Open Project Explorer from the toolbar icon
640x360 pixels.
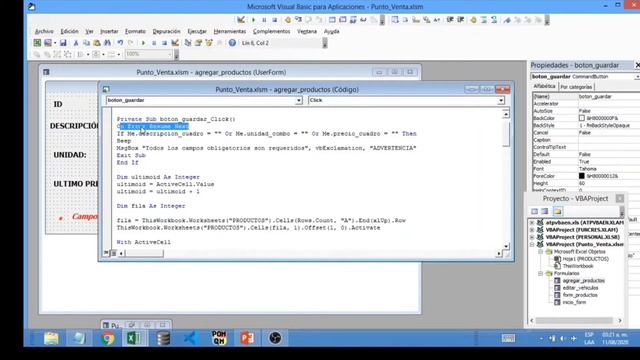188,43
